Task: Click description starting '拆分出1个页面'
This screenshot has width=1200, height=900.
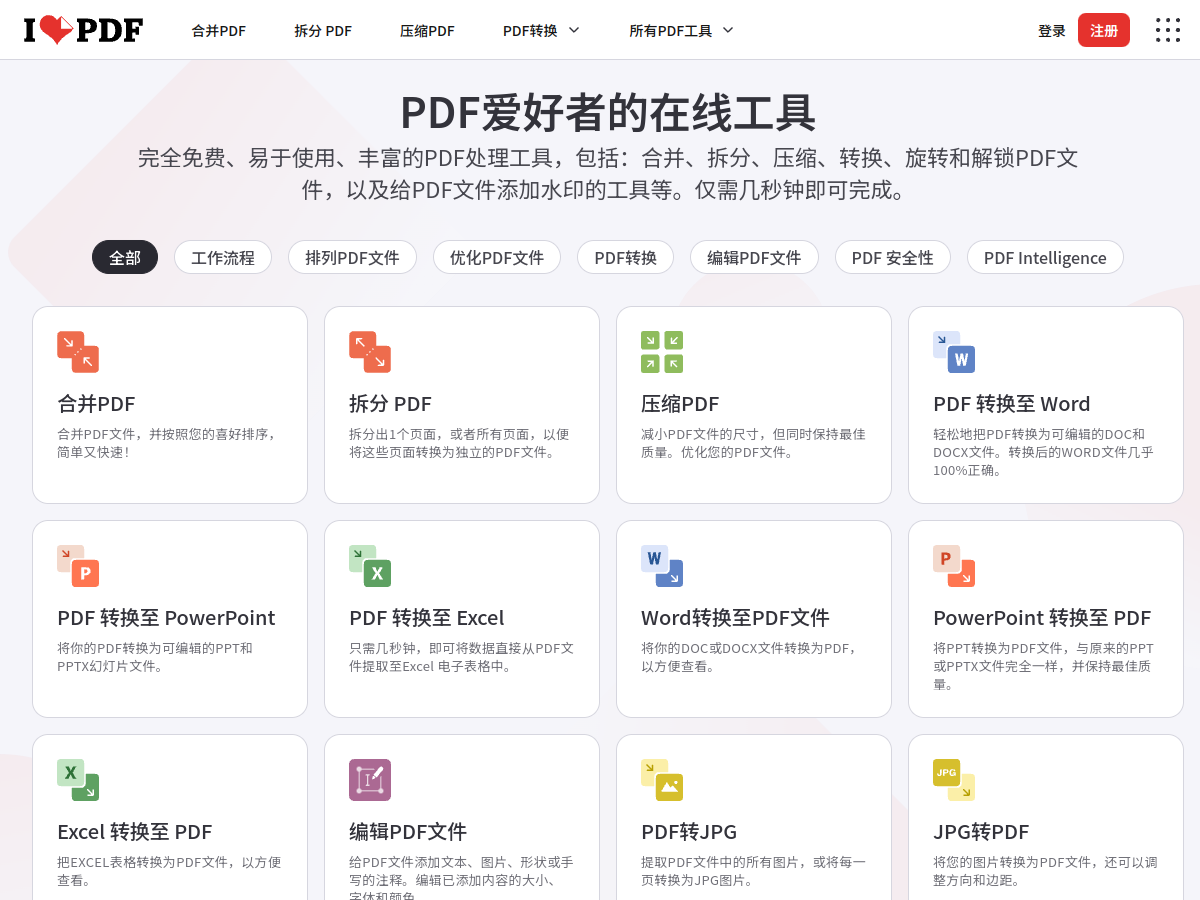Action: (x=459, y=443)
